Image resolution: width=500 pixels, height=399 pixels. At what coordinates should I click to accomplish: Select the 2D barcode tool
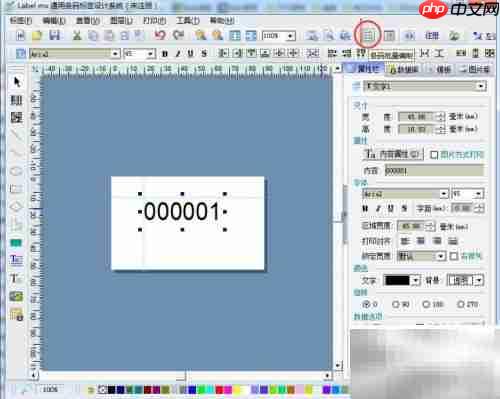(16, 117)
